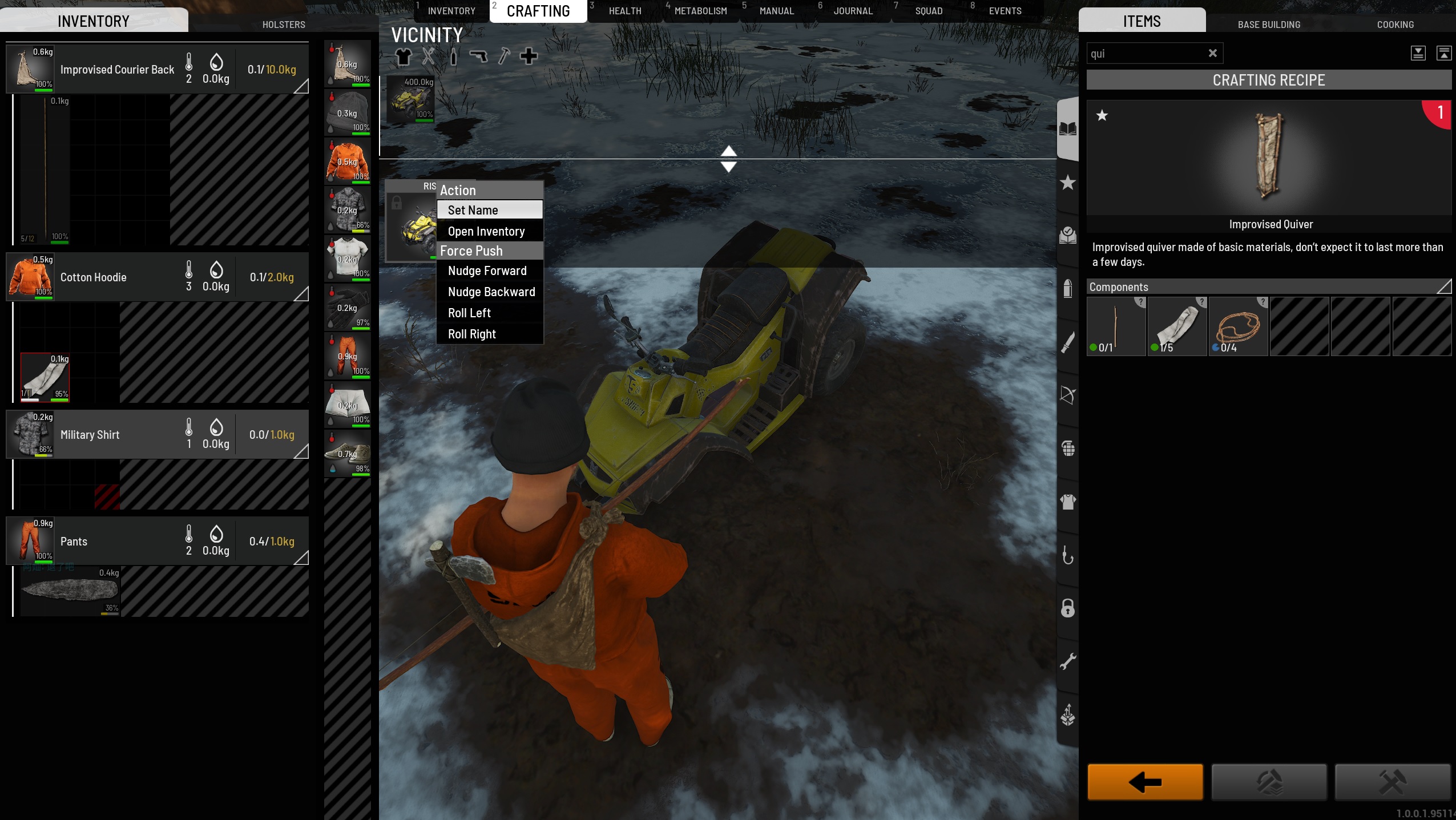Select the sneakers equipment slot
1456x820 pixels.
click(x=348, y=453)
